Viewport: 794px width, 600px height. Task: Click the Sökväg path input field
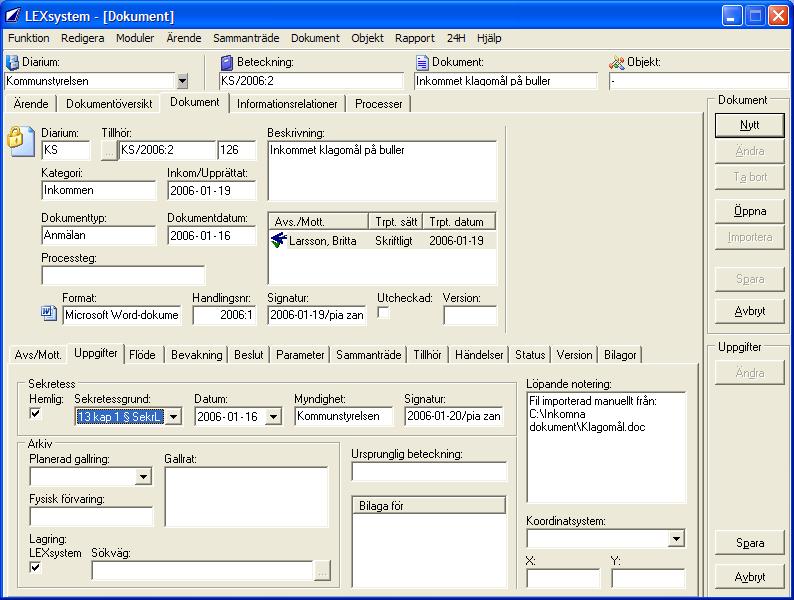pyautogui.click(x=202, y=571)
